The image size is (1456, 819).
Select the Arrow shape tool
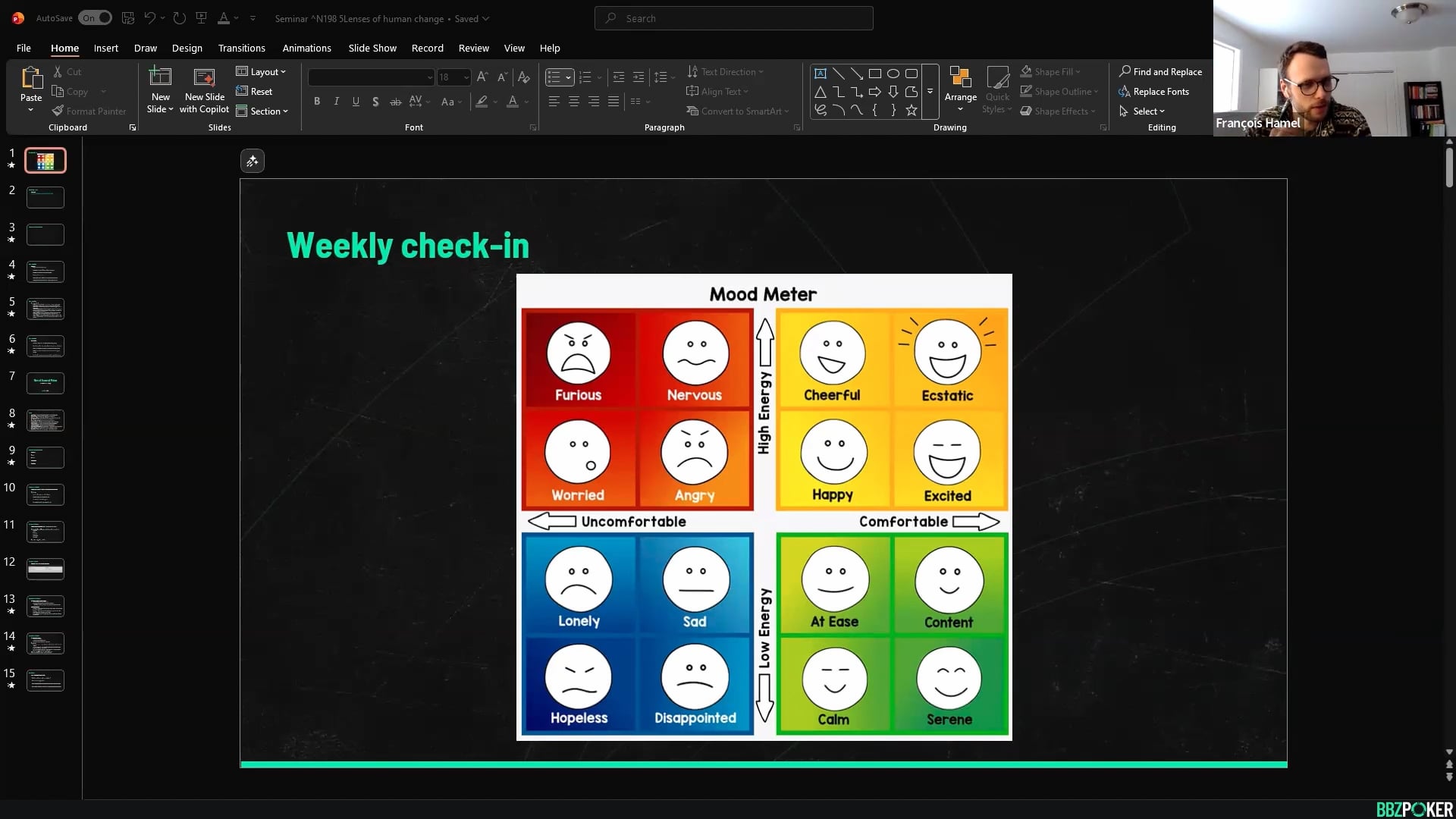[x=875, y=91]
